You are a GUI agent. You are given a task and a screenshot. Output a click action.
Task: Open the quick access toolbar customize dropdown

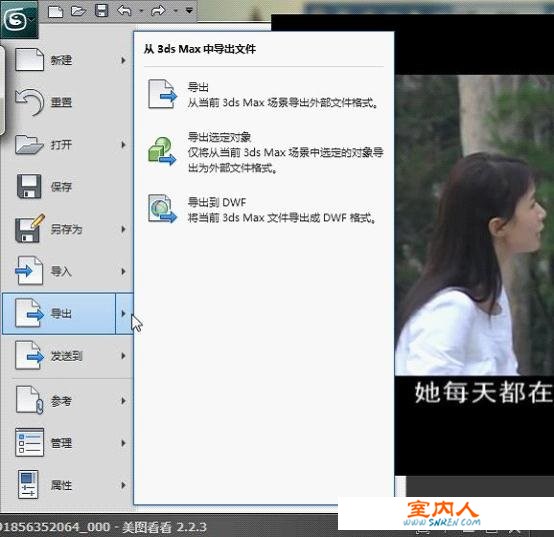(189, 11)
